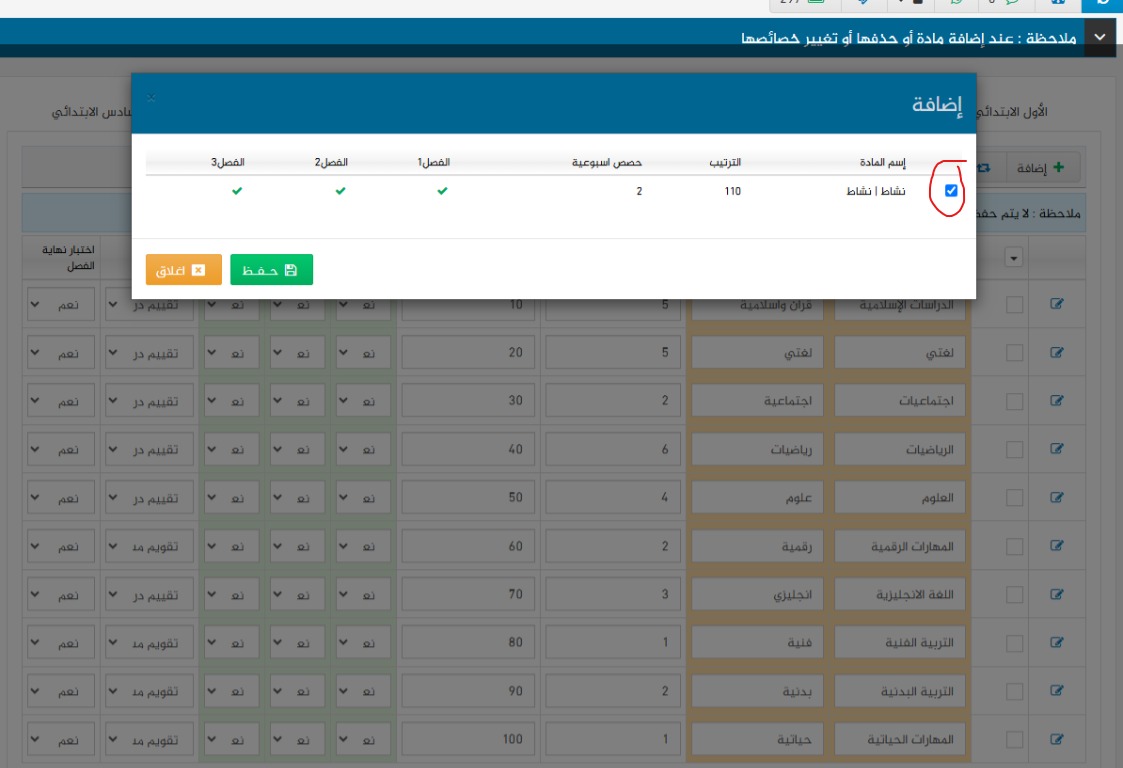Screen dimensions: 1123x768
Task: Open اختبار نهاية الفصل dropdown for المهارات الحياتية row
Action: click(x=61, y=739)
